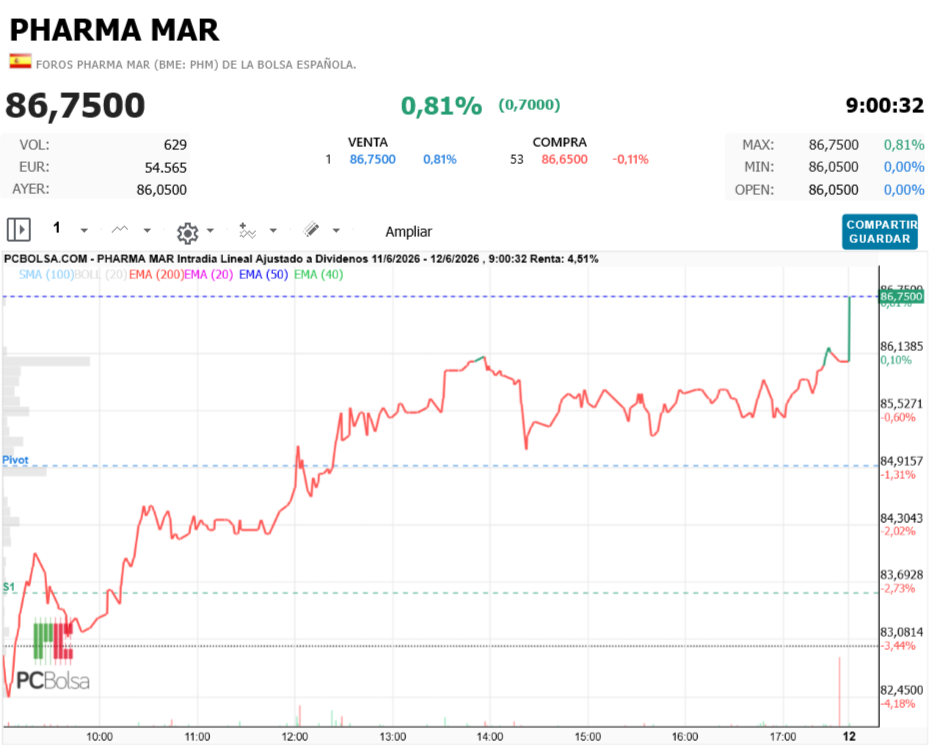
Task: Click the Pivot level label
Action: (15, 460)
